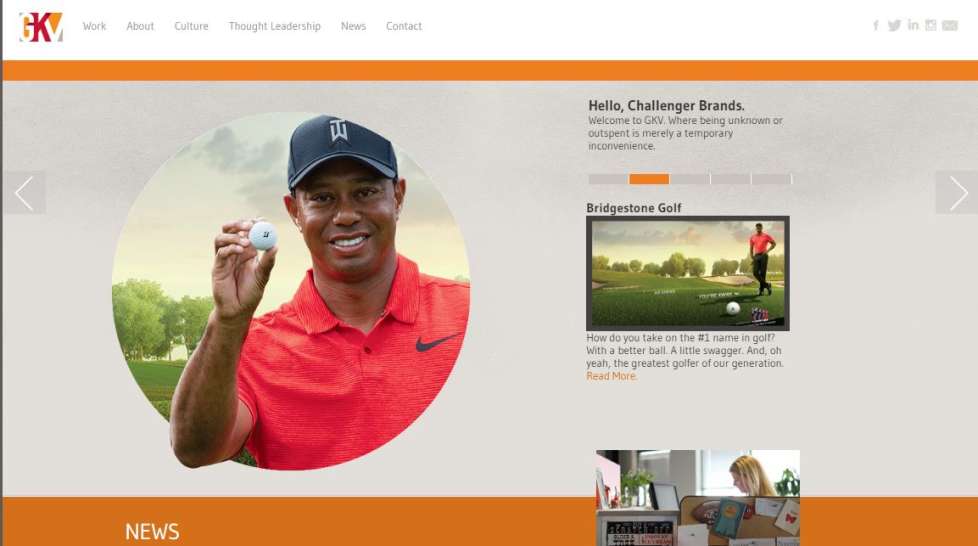This screenshot has width=978, height=546.
Task: Open the Twitter bird icon
Action: (x=894, y=26)
